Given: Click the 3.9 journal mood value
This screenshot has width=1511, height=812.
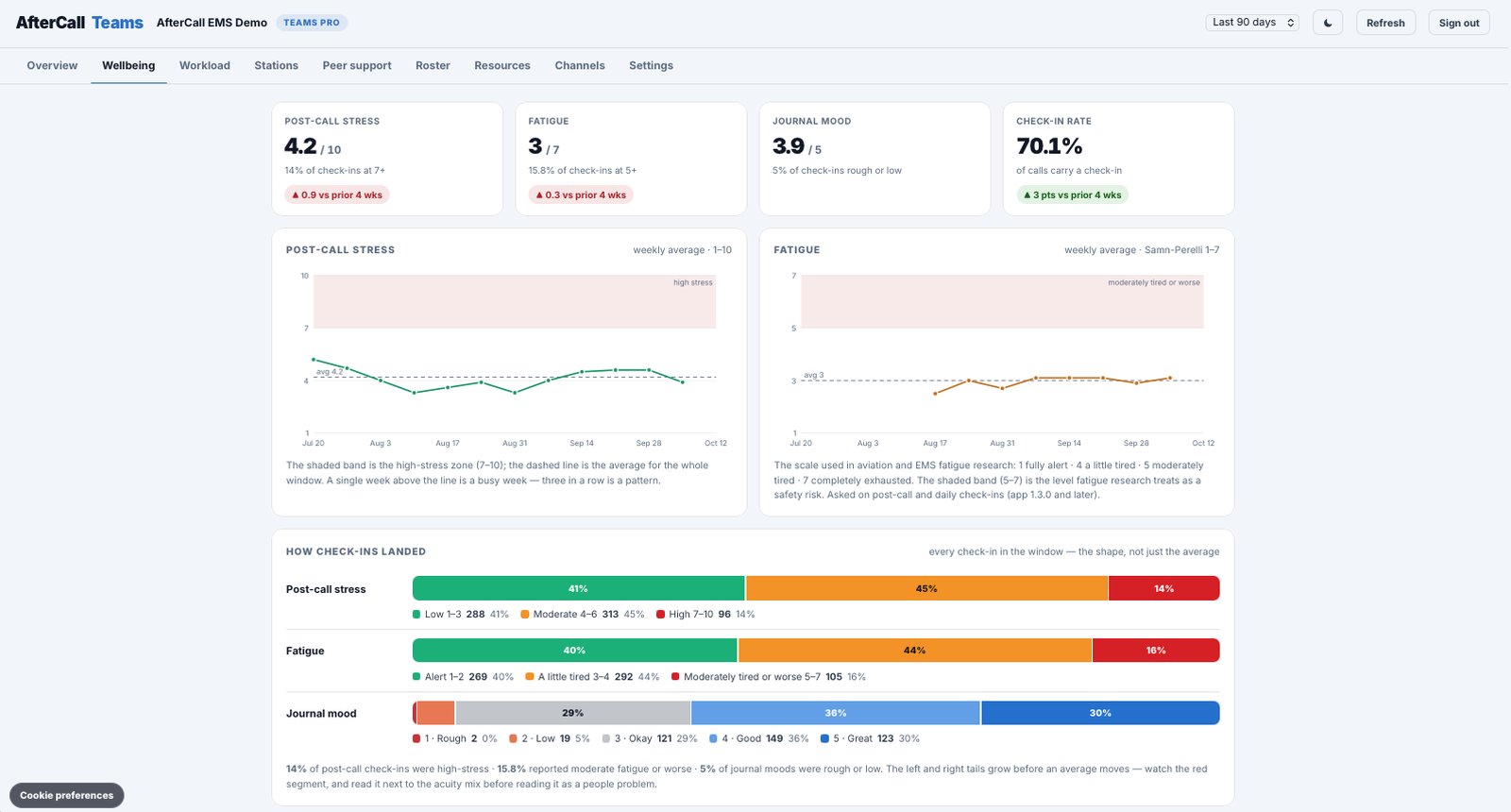Looking at the screenshot, I should (789, 146).
